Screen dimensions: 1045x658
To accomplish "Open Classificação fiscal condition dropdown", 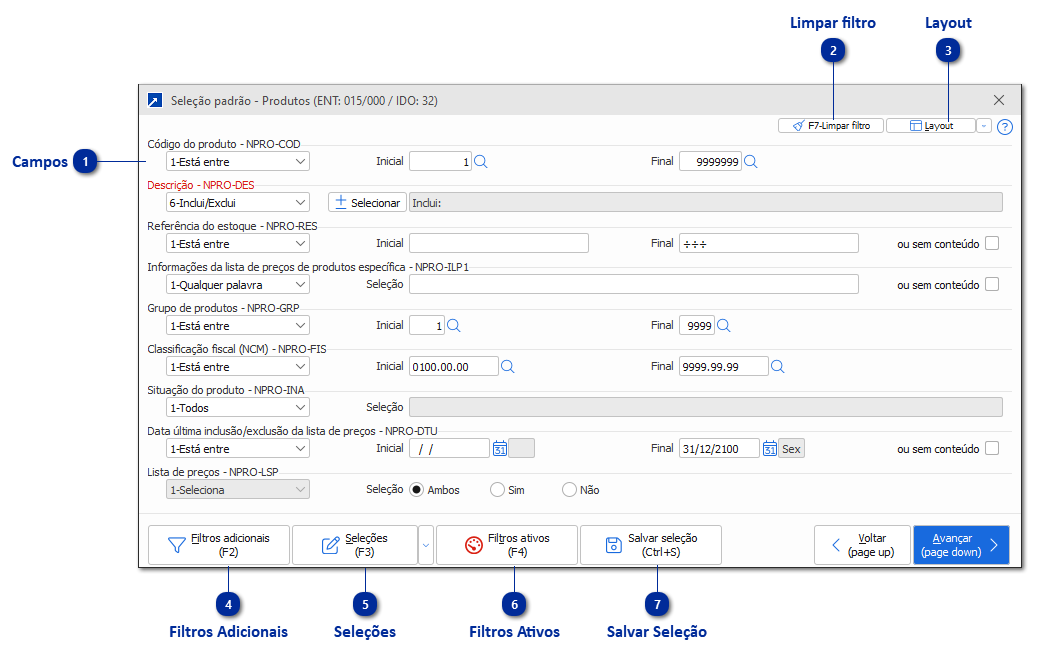I will tap(237, 367).
